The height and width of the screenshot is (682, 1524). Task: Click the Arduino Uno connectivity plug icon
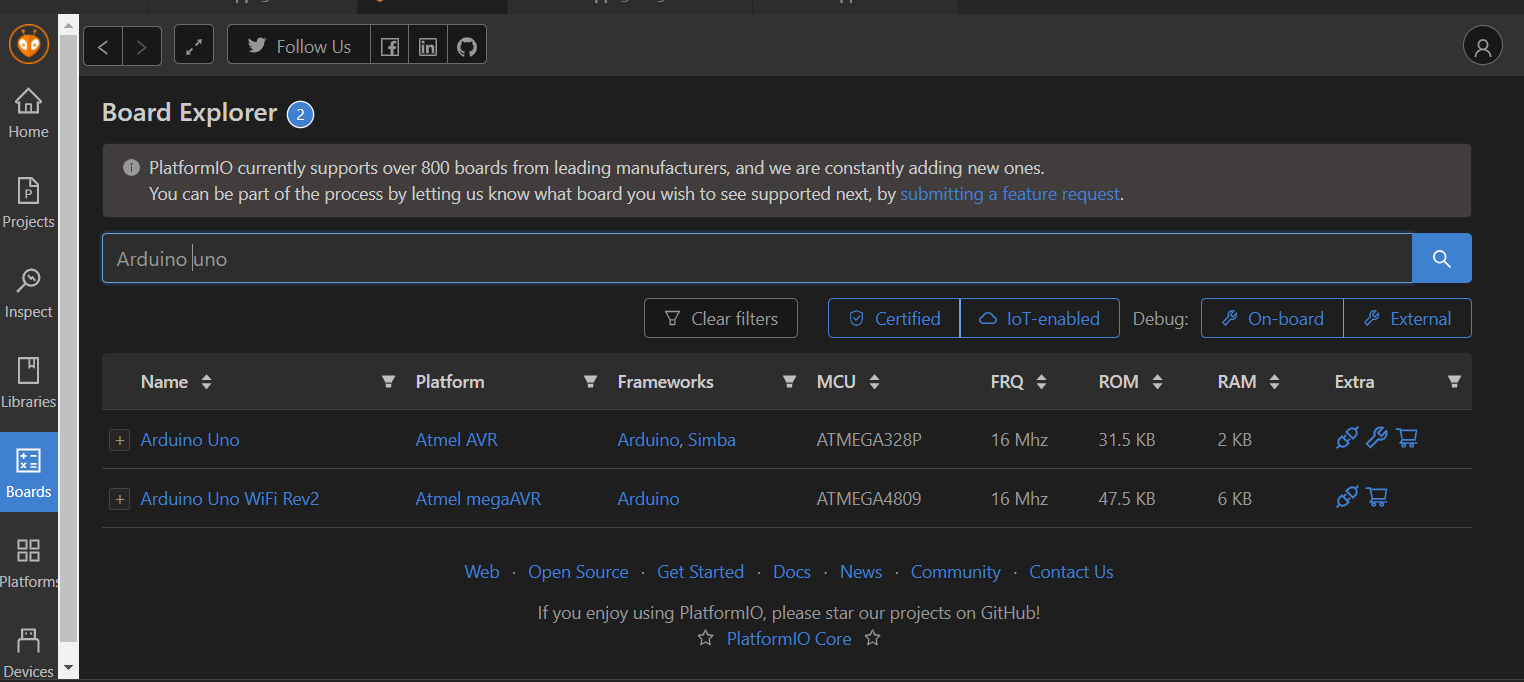1347,437
